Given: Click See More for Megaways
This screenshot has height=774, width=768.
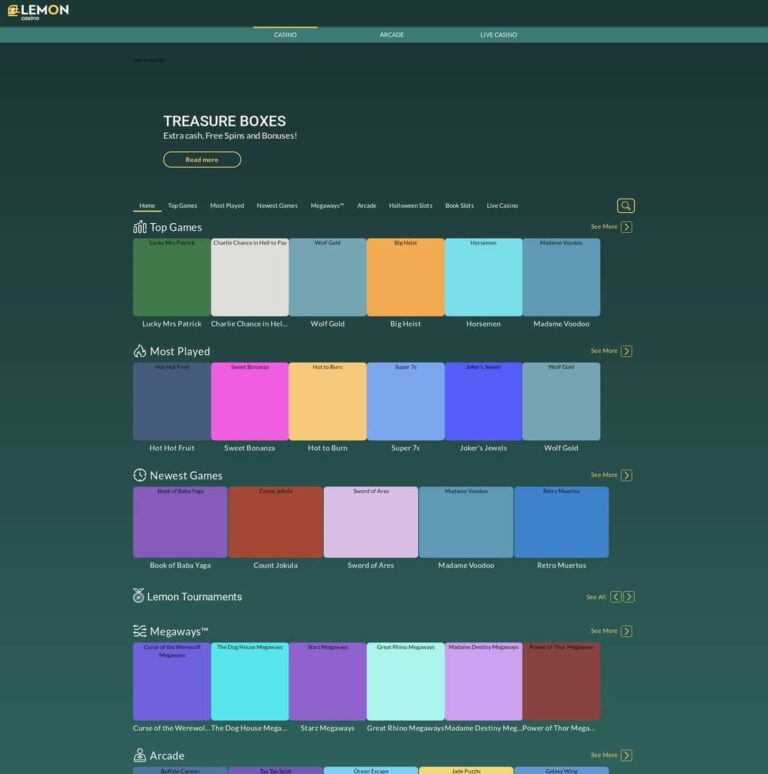Looking at the screenshot, I should click(x=604, y=631).
